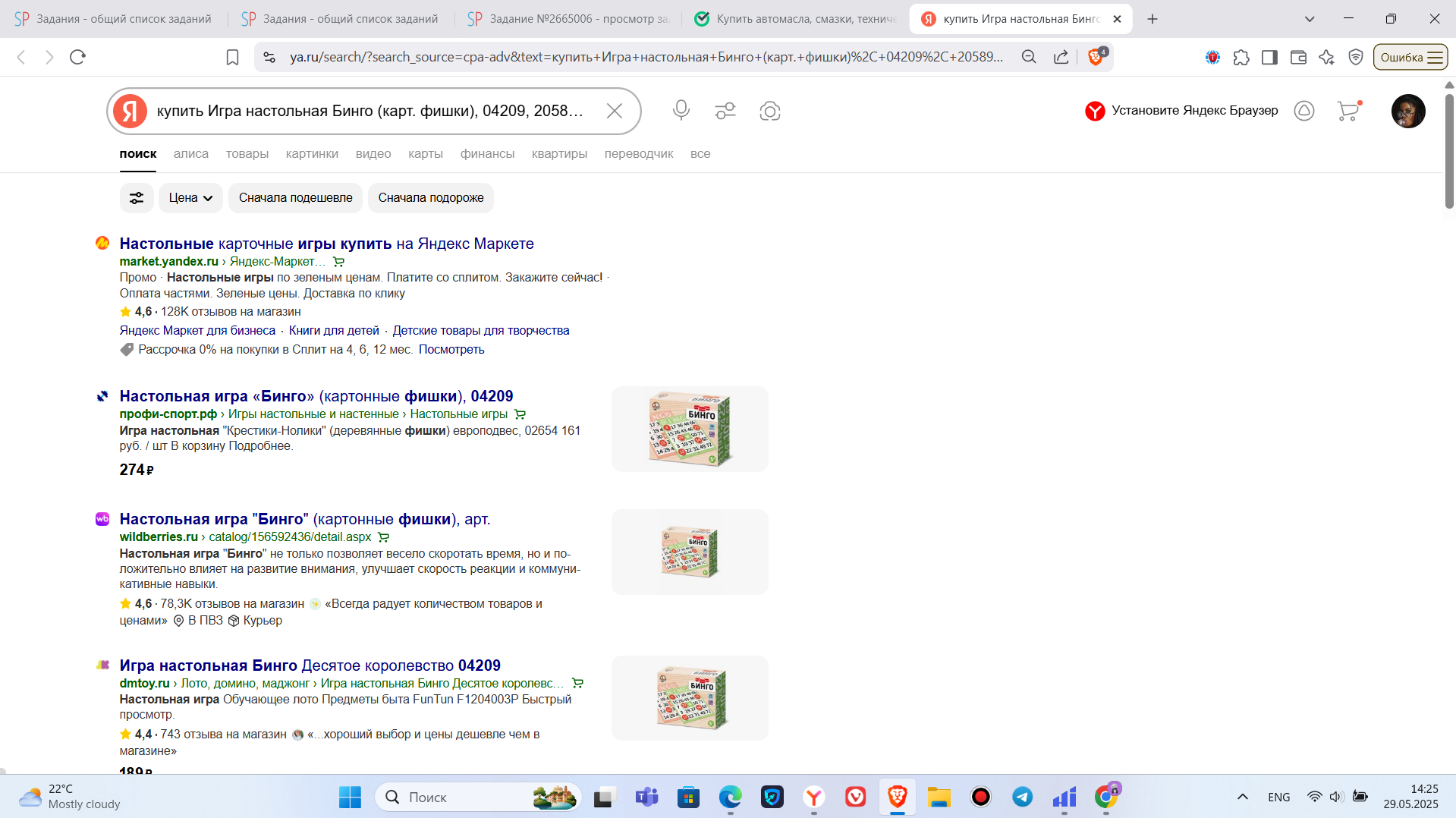Click the zoom magnifier icon in address bar
Viewport: 1456px width, 818px height.
[1029, 57]
